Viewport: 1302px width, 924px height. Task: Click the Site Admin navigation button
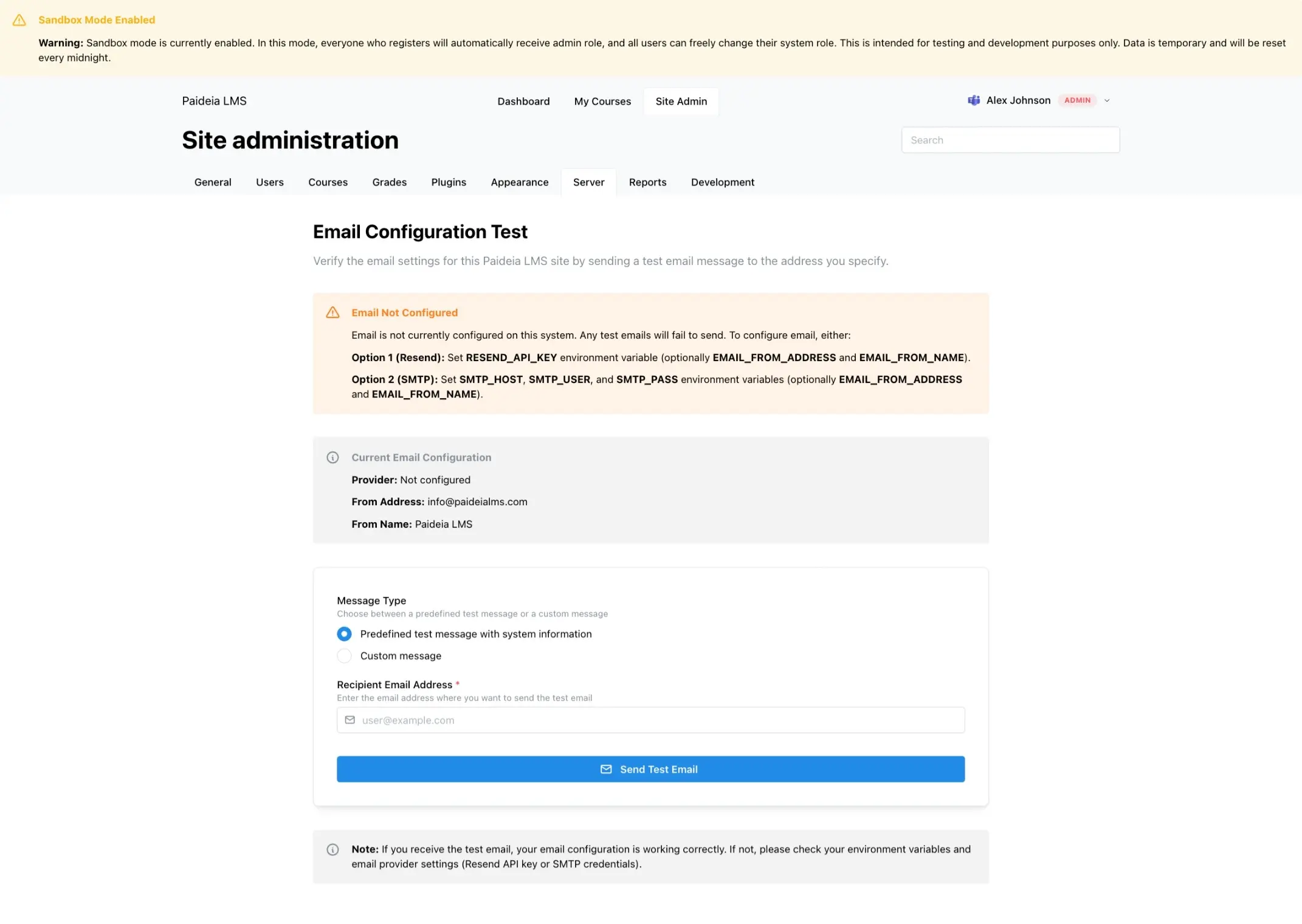(x=681, y=102)
